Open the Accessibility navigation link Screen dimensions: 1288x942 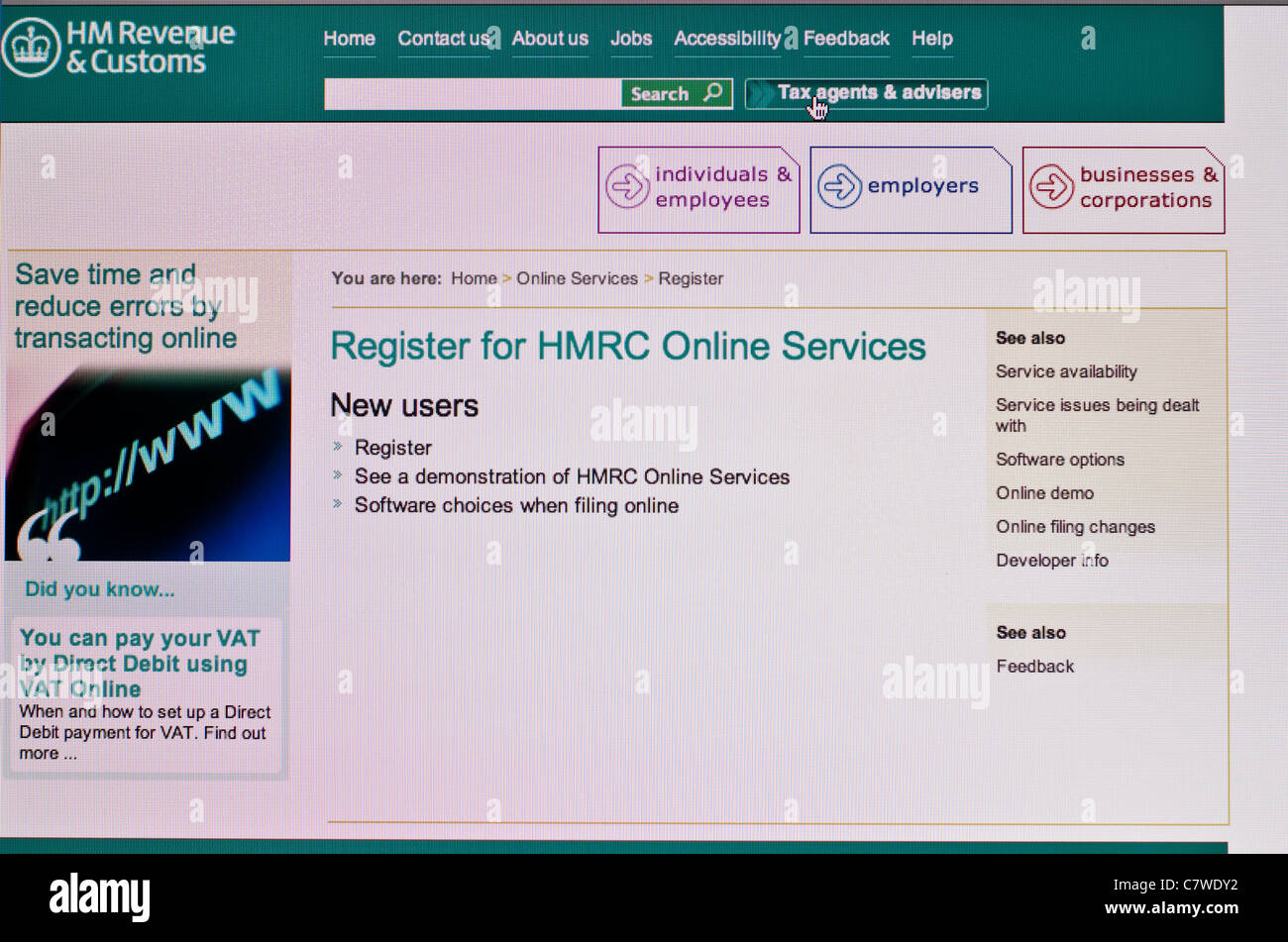click(727, 39)
